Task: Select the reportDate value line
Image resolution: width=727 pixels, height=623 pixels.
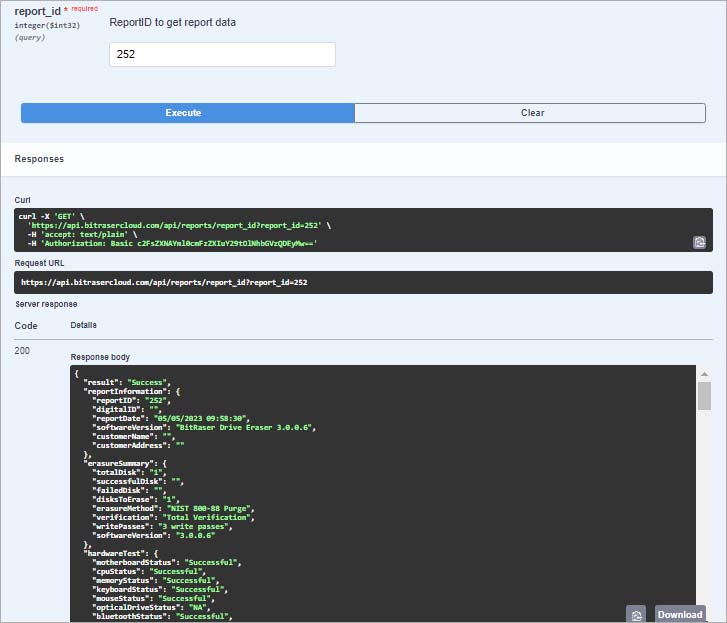Action: [171, 418]
